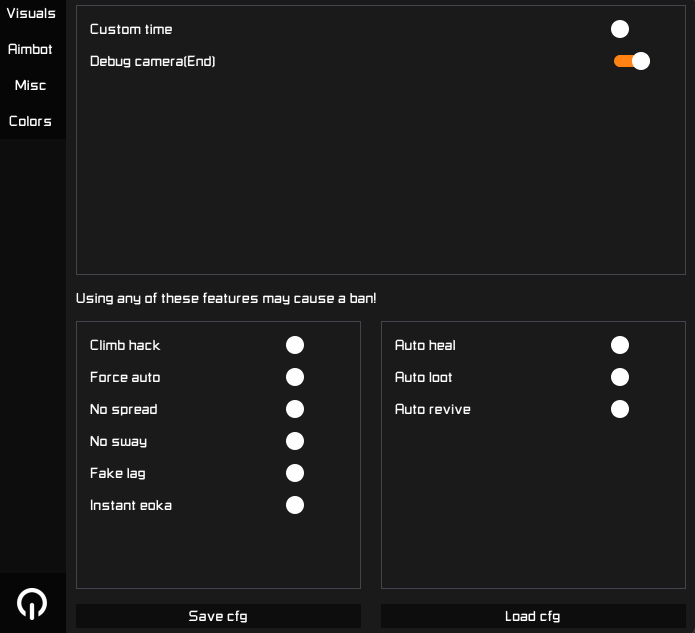Enable the Custom time toggle

621,29
